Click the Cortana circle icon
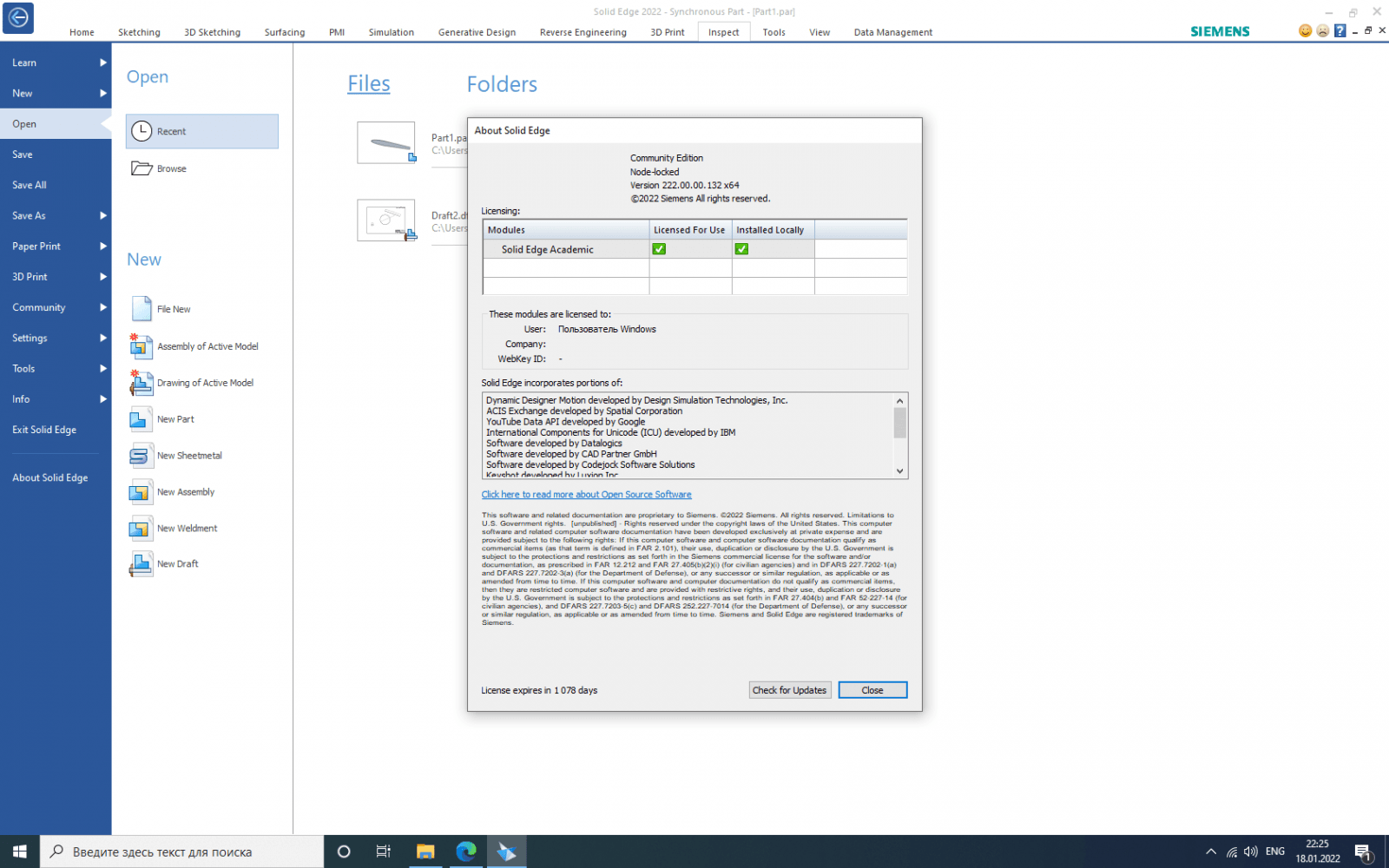1389x868 pixels. pos(344,852)
